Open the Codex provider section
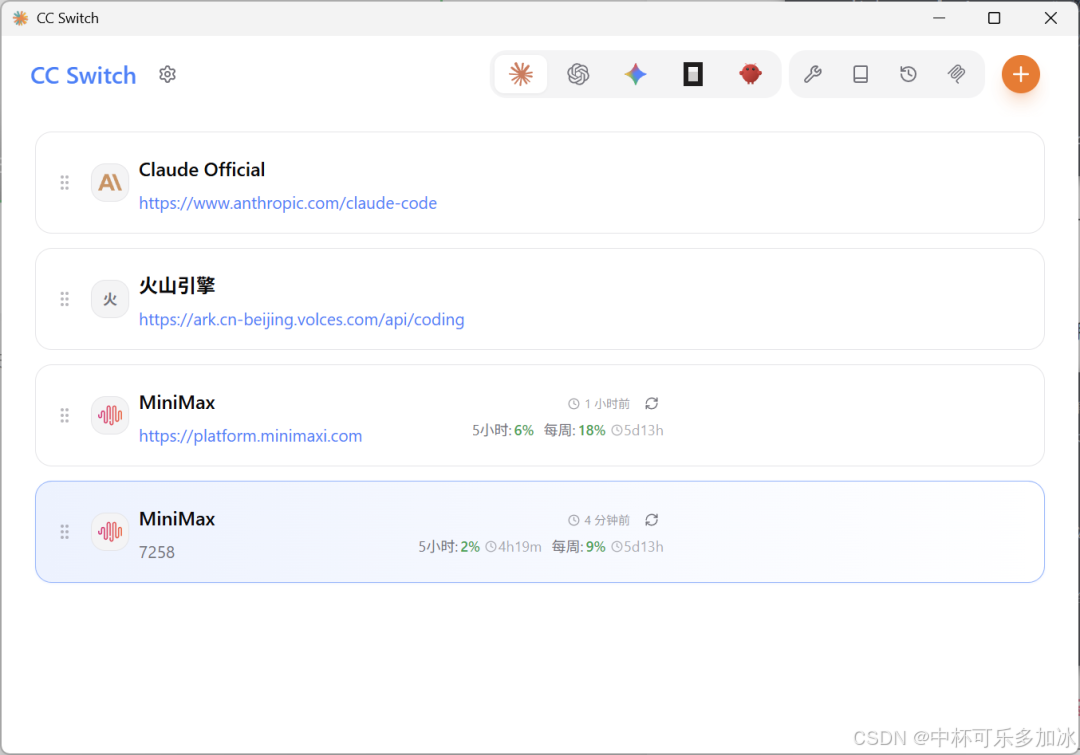This screenshot has width=1080, height=755. coord(693,74)
